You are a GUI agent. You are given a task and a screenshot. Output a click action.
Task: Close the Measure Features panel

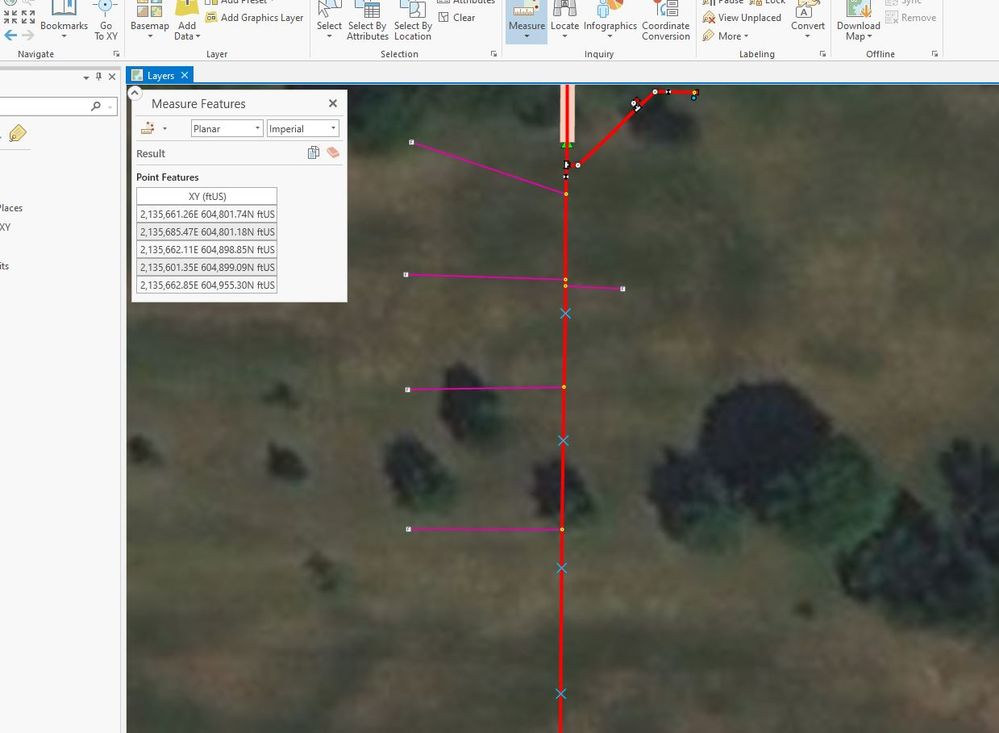(333, 103)
